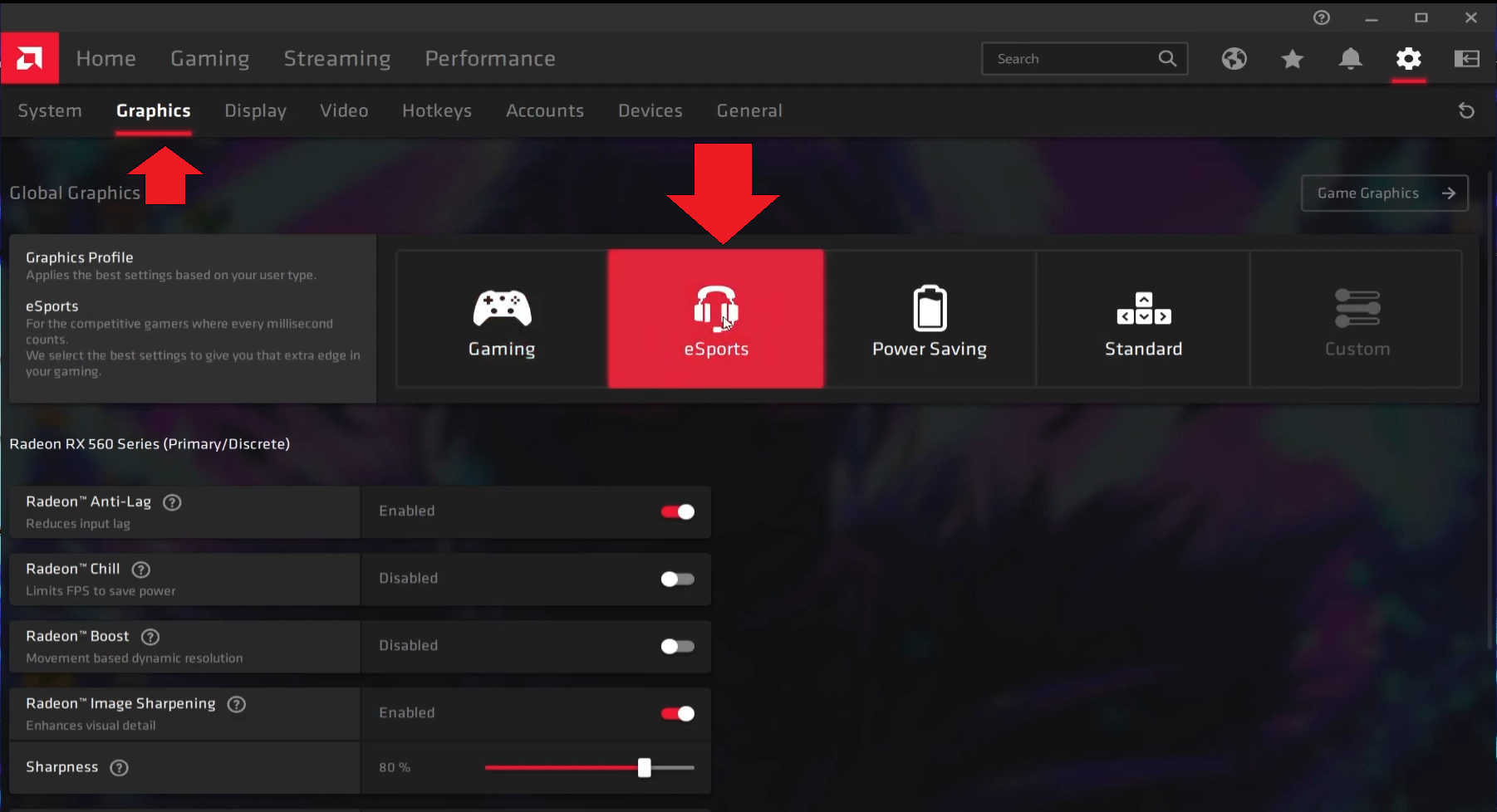
Task: Enable Radeon Boost toggle
Action: pyautogui.click(x=678, y=646)
